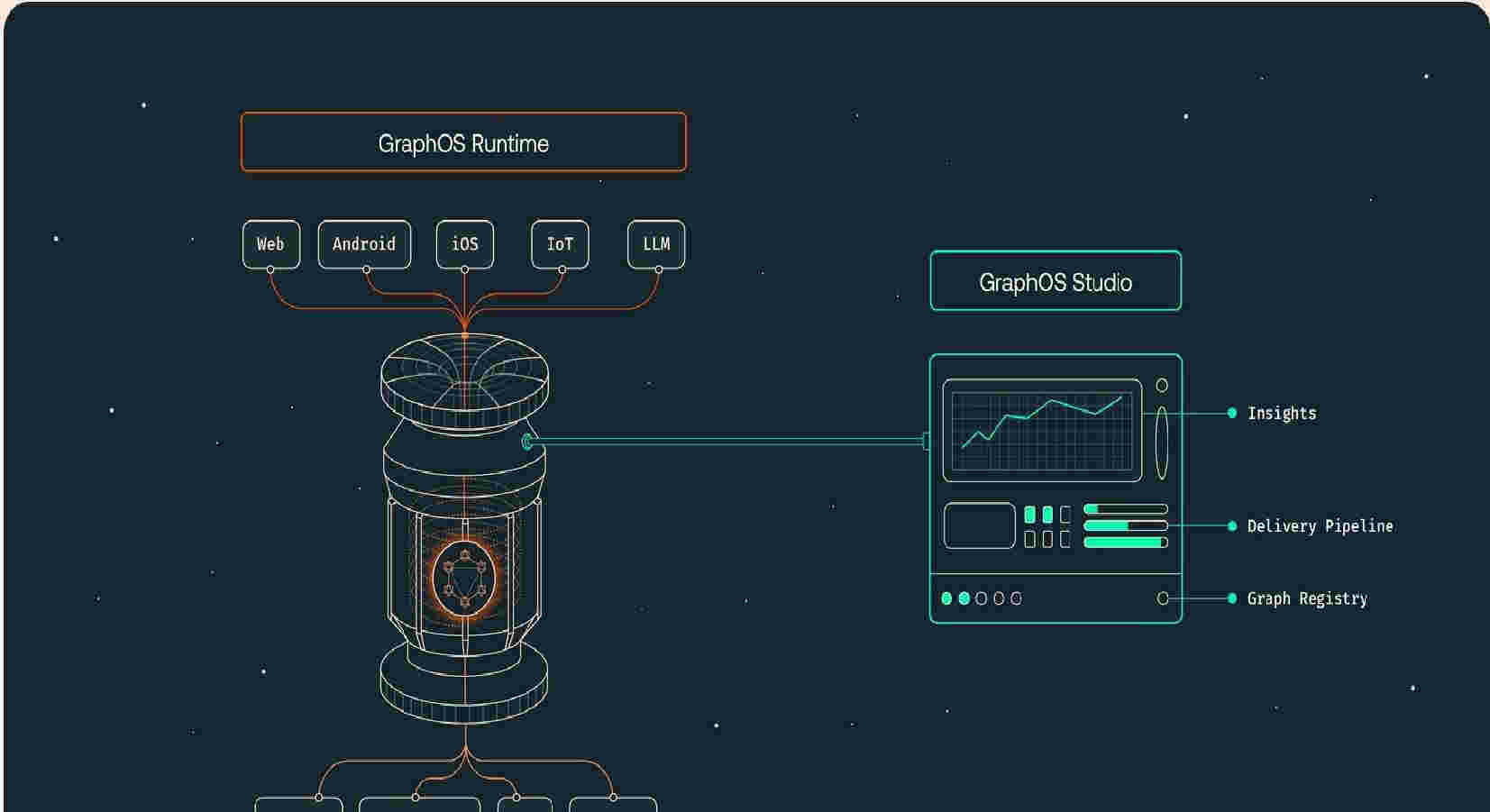Click the first filled dot in Studio footer
The width and height of the screenshot is (1490, 812).
(x=946, y=598)
